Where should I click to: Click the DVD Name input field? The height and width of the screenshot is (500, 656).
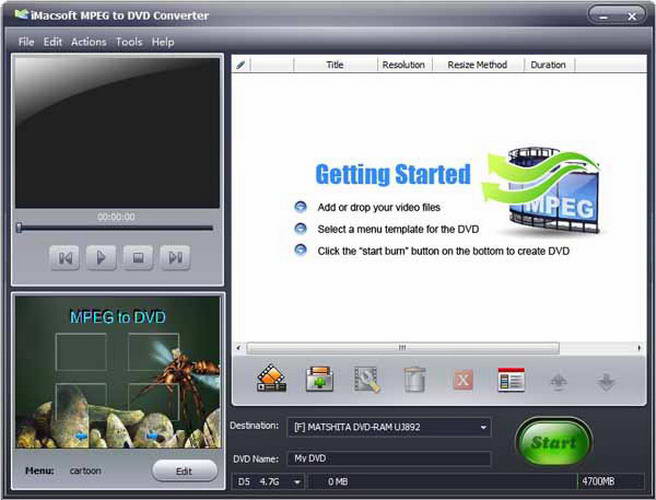tap(389, 459)
